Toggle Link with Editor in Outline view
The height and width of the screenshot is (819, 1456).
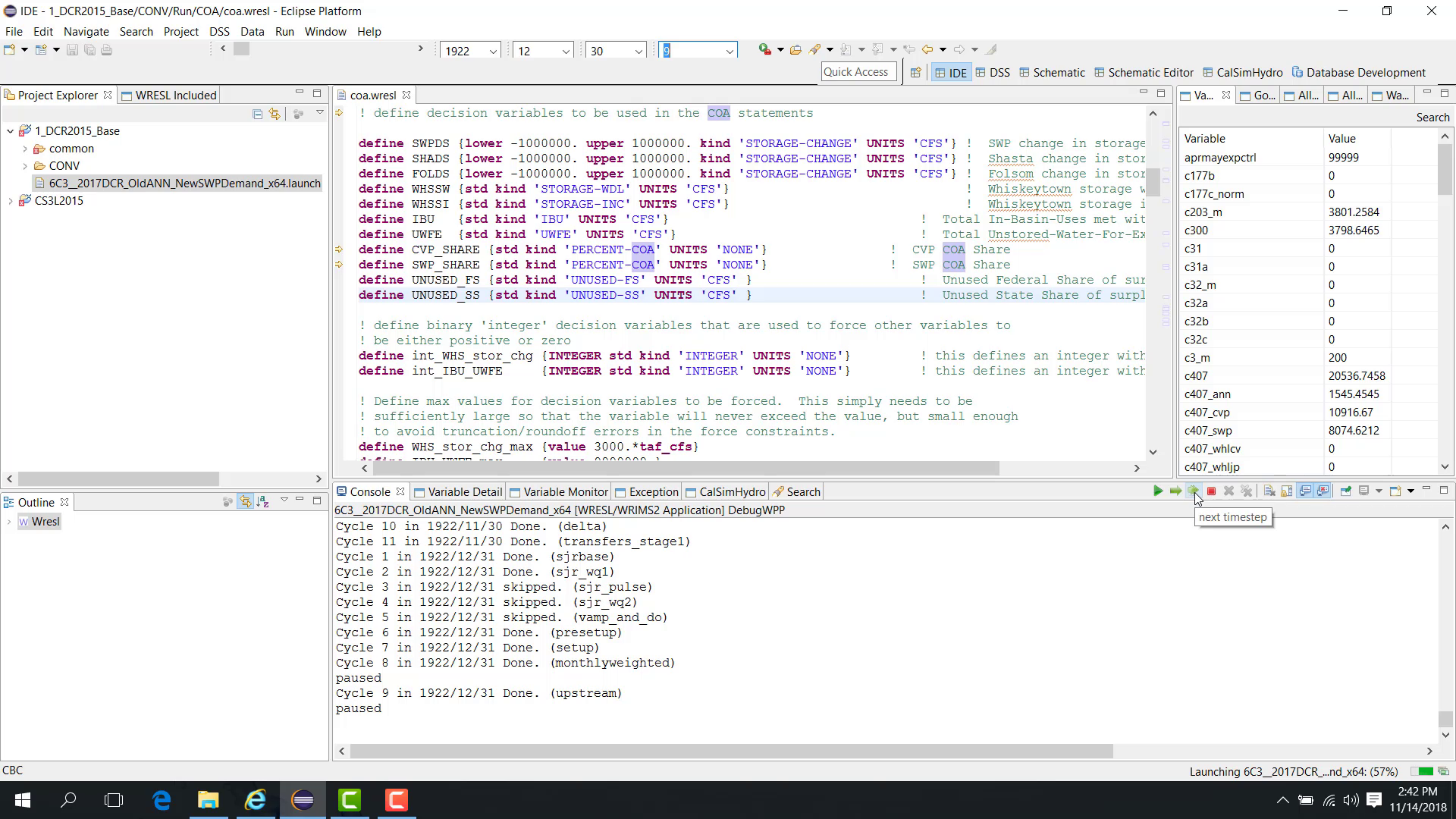tap(245, 501)
